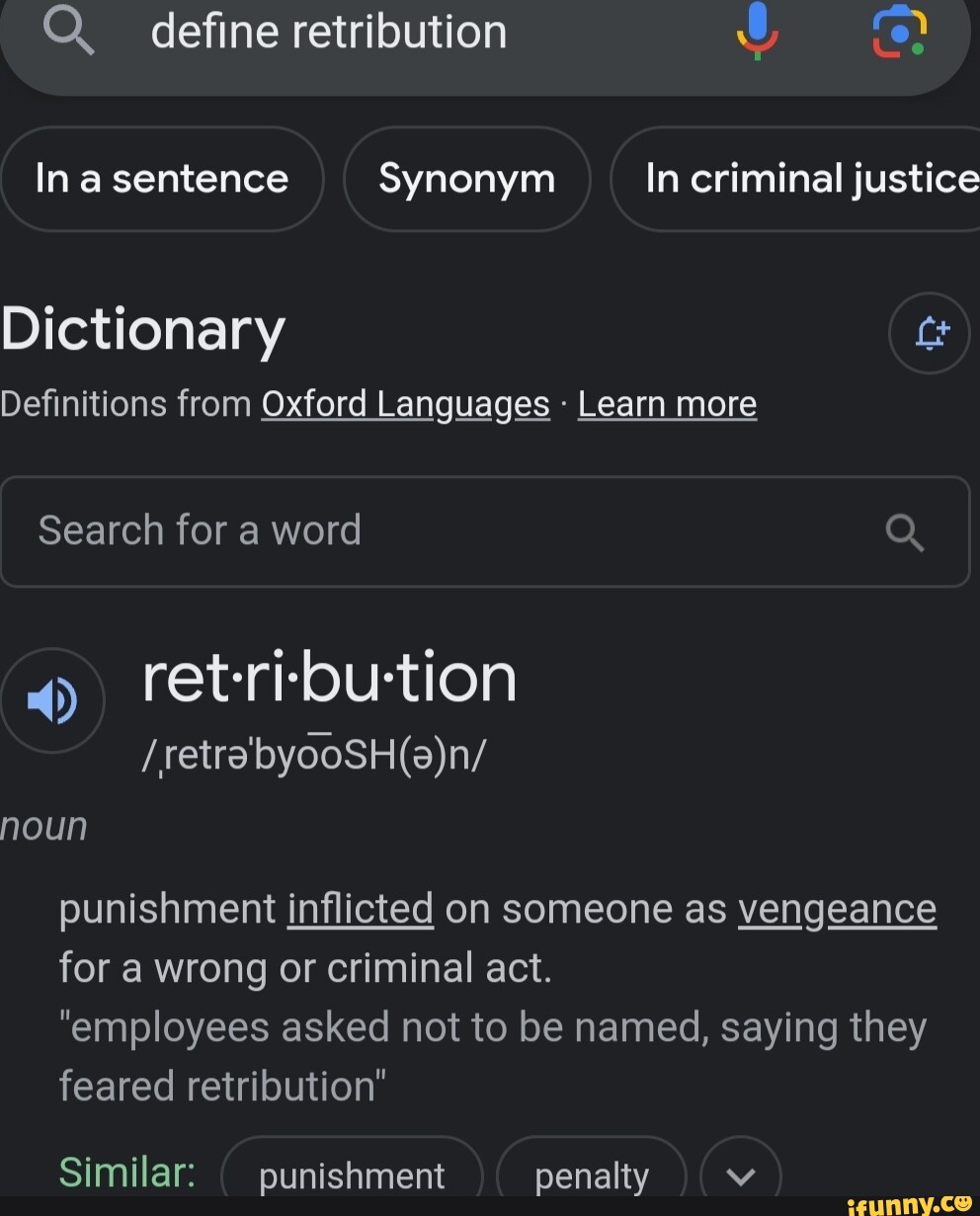This screenshot has height=1216, width=980.
Task: Play the retribution pronunciation audio
Action: [52, 700]
